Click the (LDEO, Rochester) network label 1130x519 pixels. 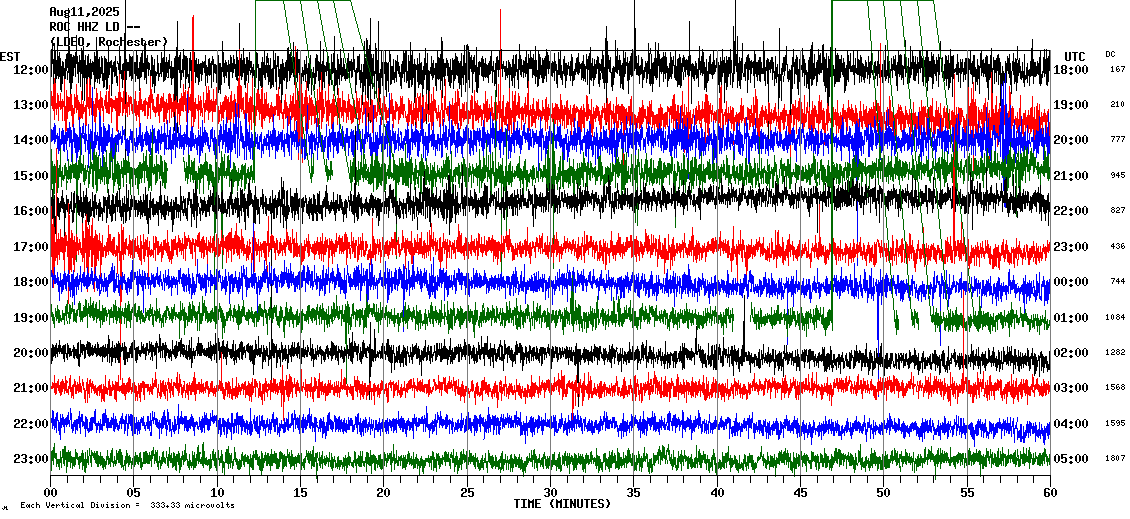click(x=108, y=42)
